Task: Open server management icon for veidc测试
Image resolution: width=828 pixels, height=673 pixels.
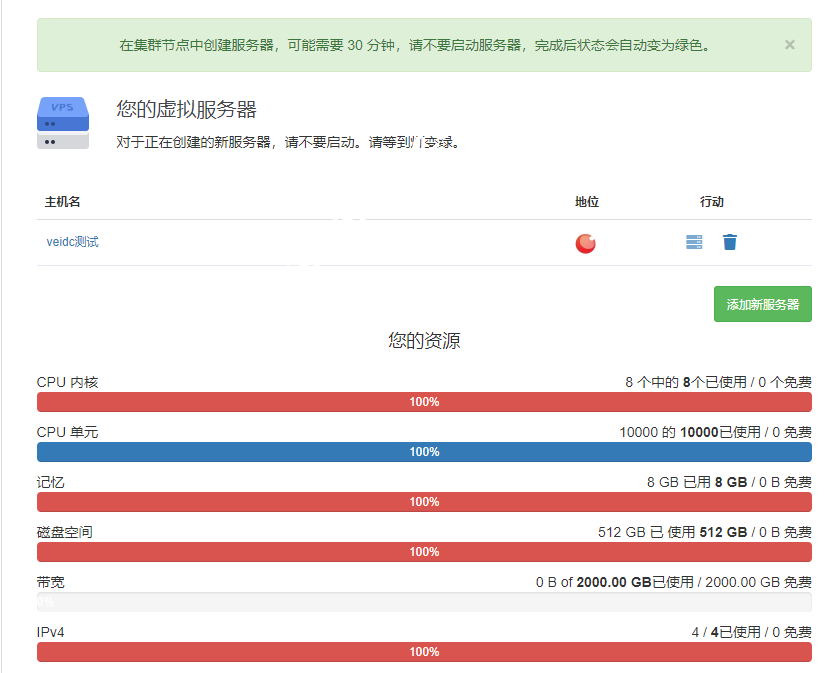Action: [x=694, y=242]
